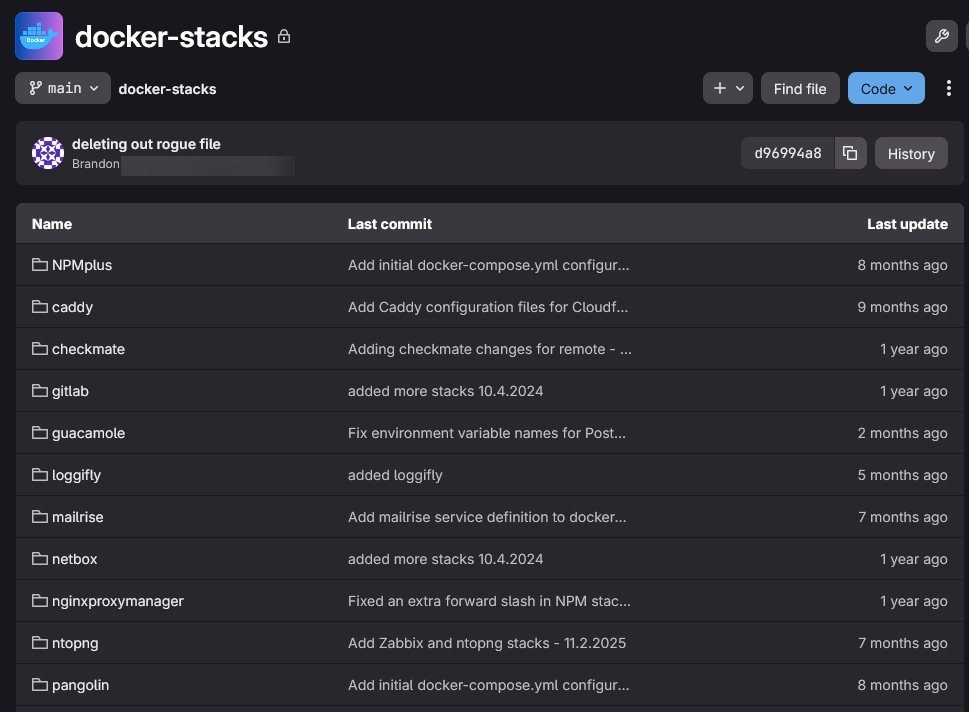Copy commit SHA with the clipboard icon
Image resolution: width=969 pixels, height=712 pixels.
click(850, 153)
